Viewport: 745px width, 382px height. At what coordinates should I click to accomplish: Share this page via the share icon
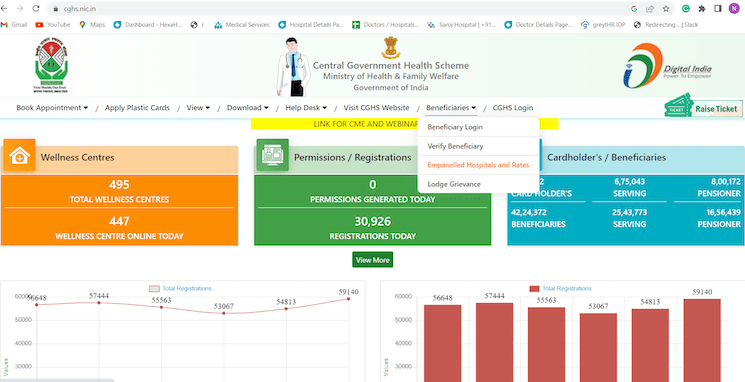649,9
